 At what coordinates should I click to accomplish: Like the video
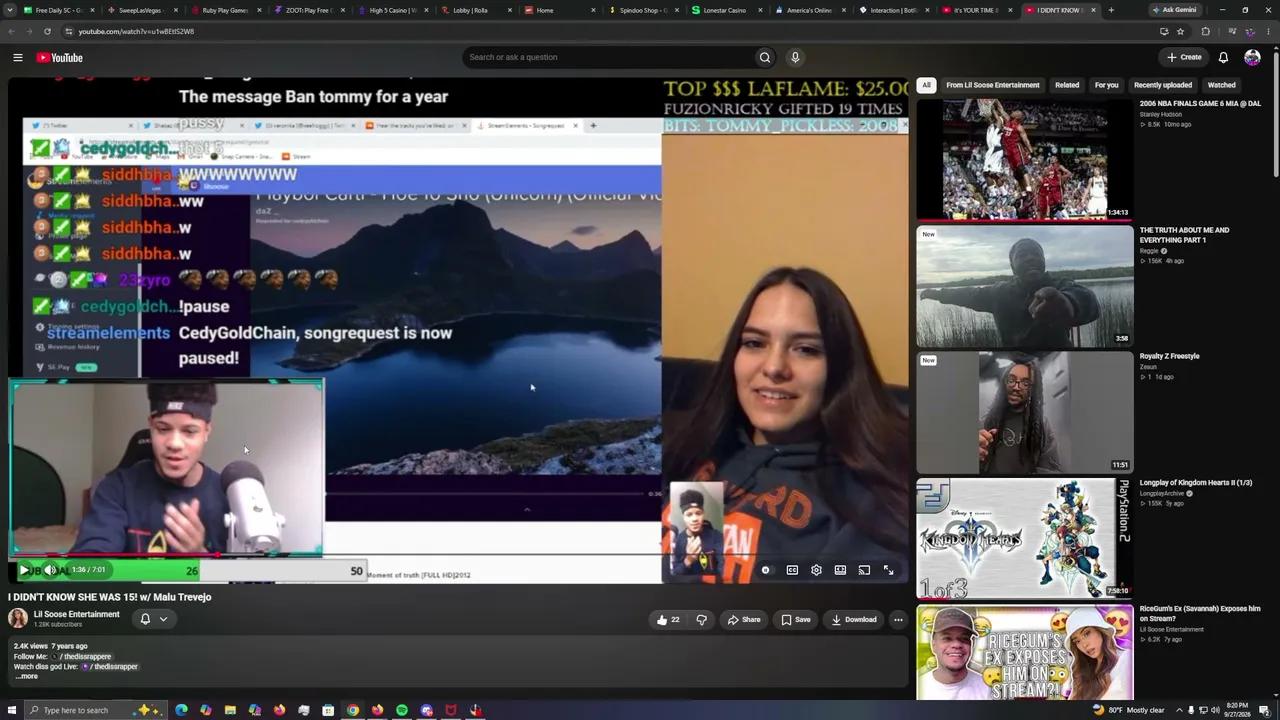tap(667, 619)
